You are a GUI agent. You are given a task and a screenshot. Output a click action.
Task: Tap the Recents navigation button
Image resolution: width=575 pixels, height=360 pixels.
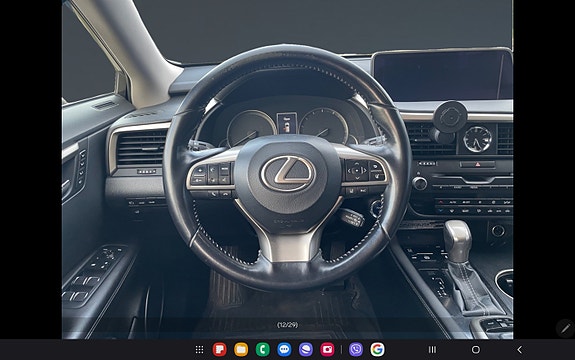pyautogui.click(x=432, y=350)
